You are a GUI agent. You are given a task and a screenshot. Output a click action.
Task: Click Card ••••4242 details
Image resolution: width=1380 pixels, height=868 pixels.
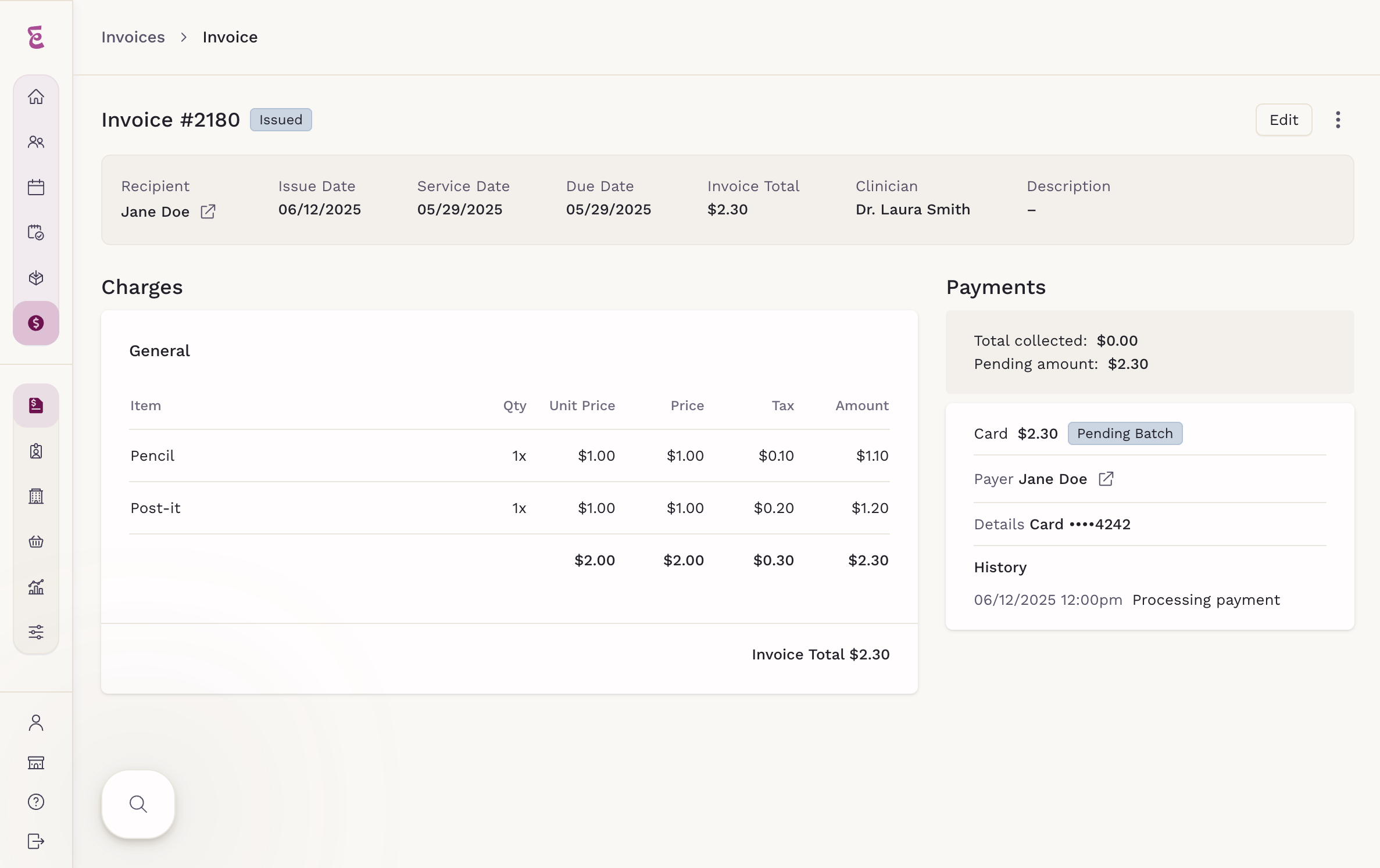1080,524
